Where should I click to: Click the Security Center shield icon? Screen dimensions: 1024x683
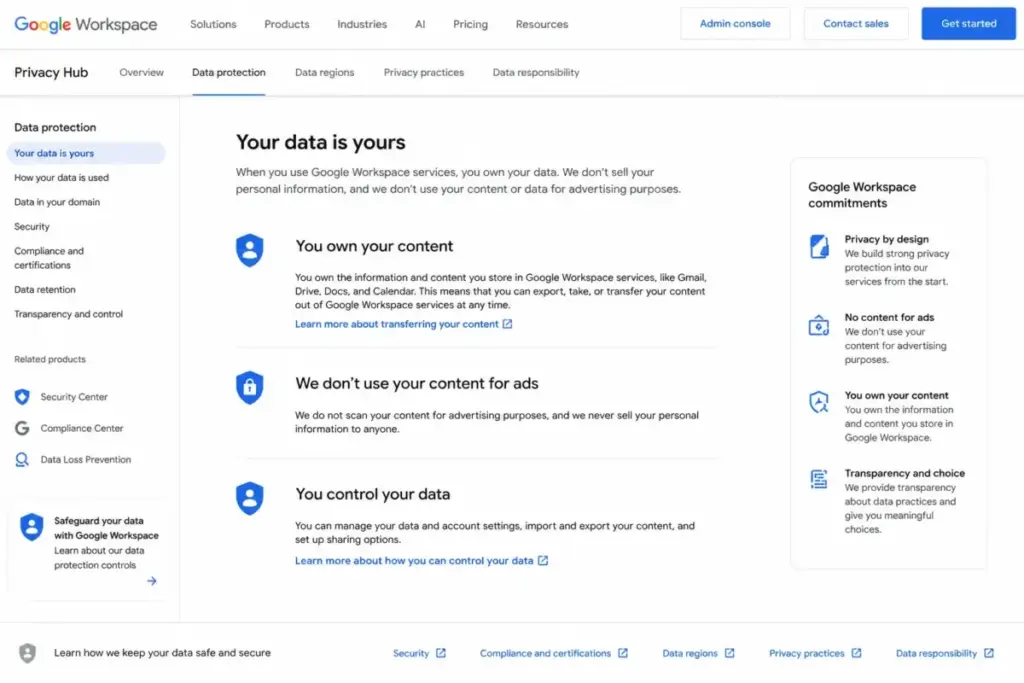tap(22, 396)
